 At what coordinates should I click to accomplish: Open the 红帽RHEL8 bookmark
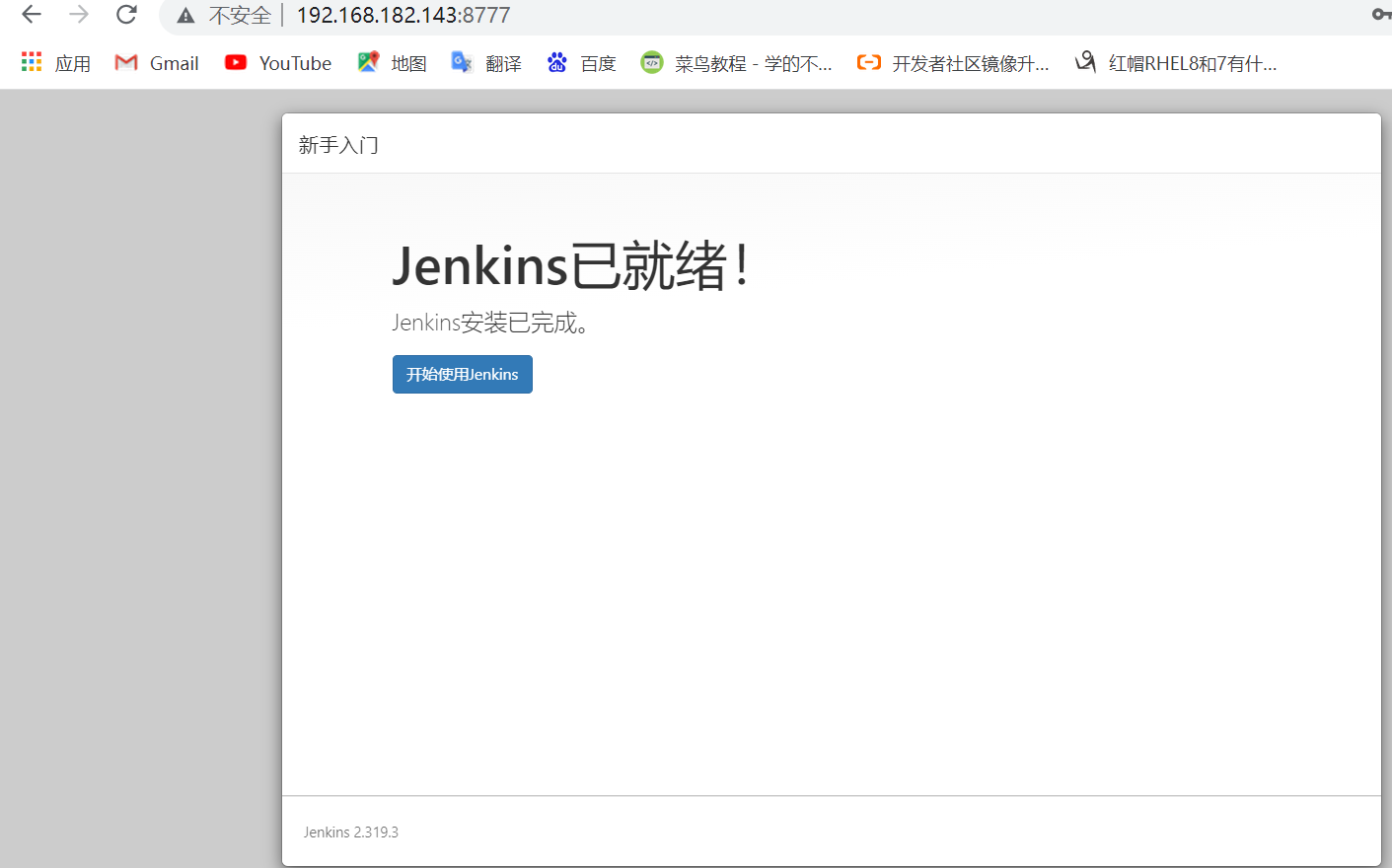[1176, 62]
